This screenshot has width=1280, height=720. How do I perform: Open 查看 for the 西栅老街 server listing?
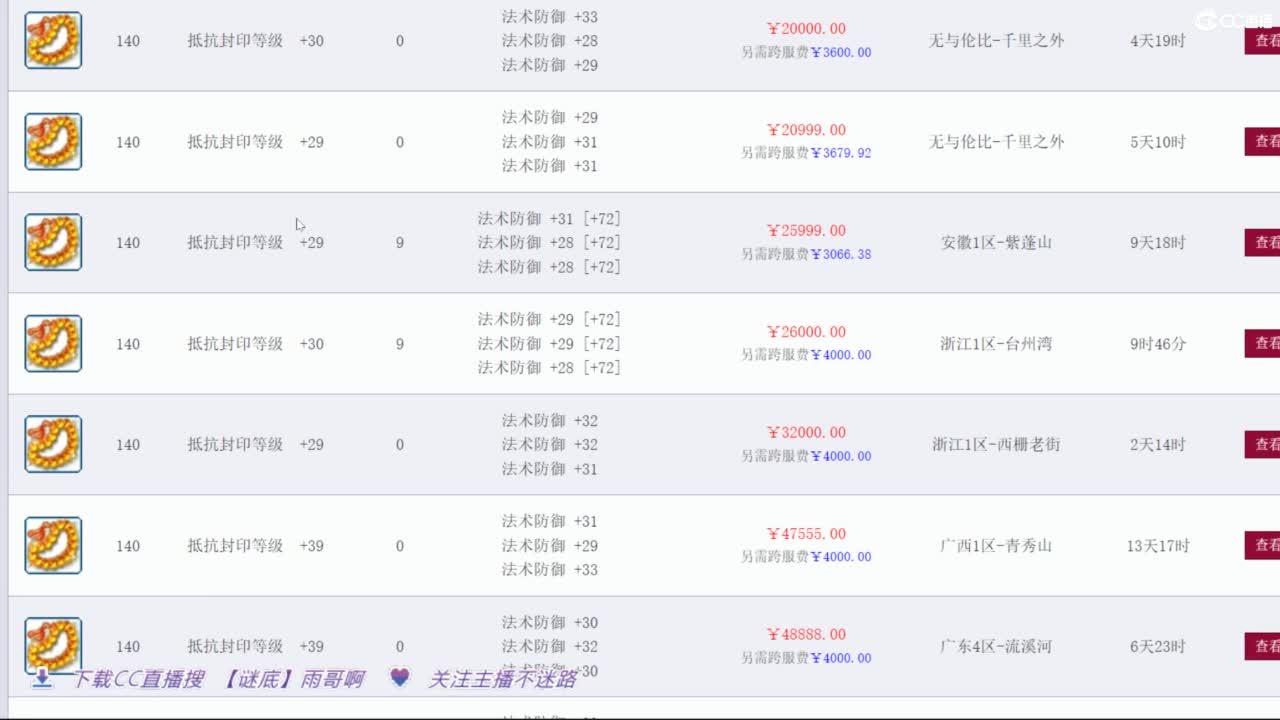click(x=1263, y=444)
